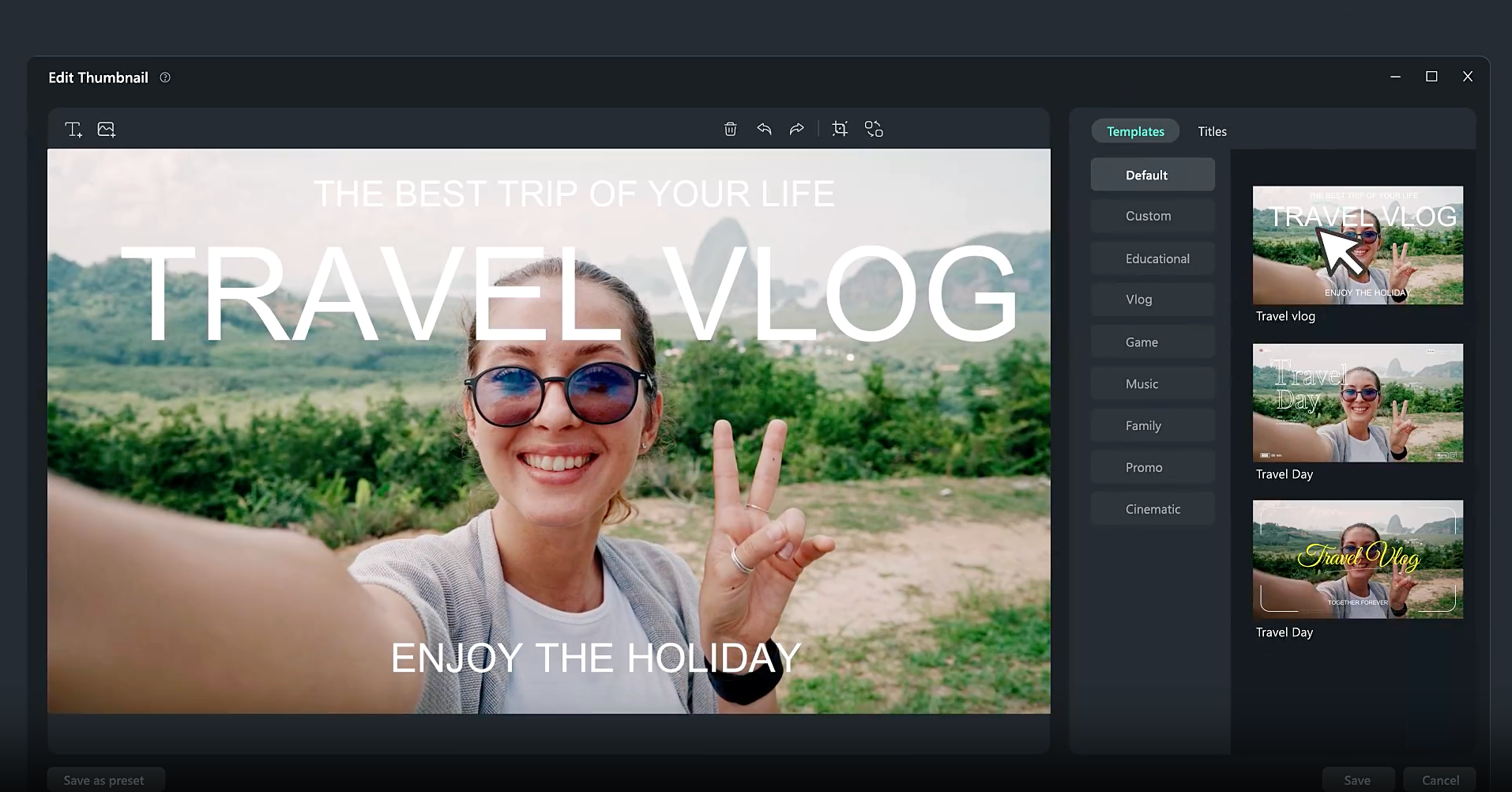Select the Add Text tool
Image resolution: width=1512 pixels, height=792 pixels.
(73, 130)
